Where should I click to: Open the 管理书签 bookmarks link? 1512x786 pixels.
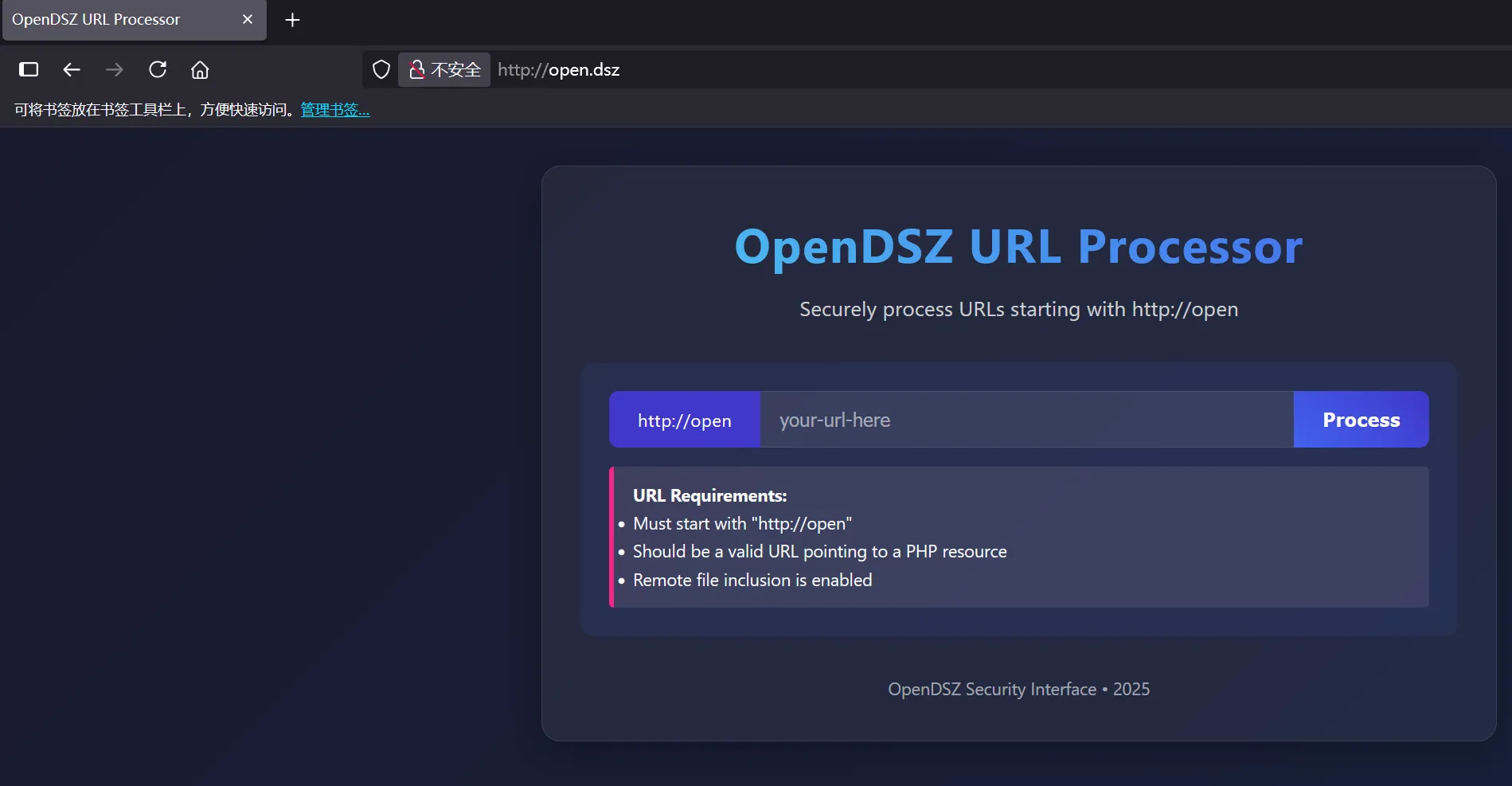[x=334, y=110]
